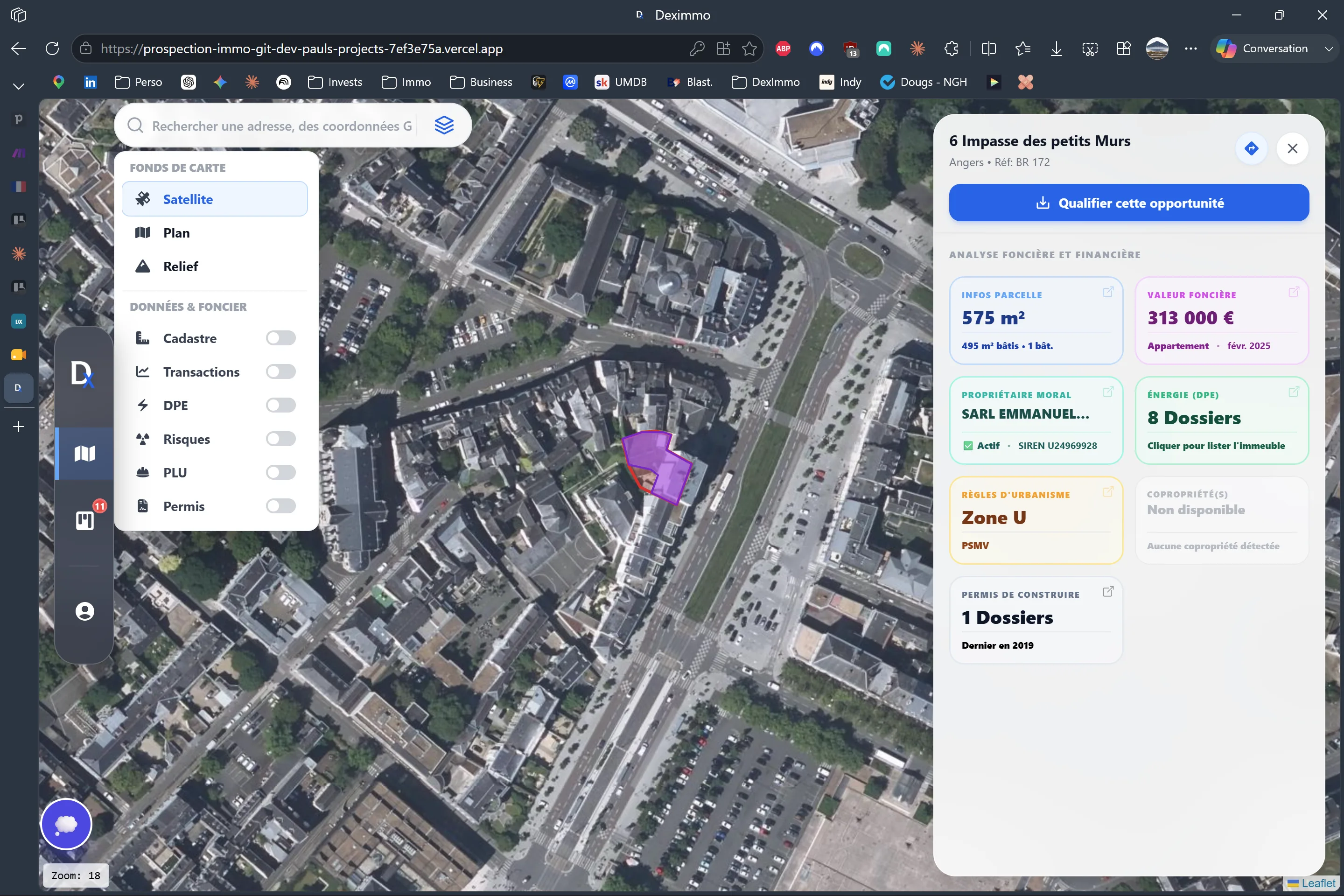Open the map view in left dock
The height and width of the screenshot is (896, 1344).
pos(84,454)
